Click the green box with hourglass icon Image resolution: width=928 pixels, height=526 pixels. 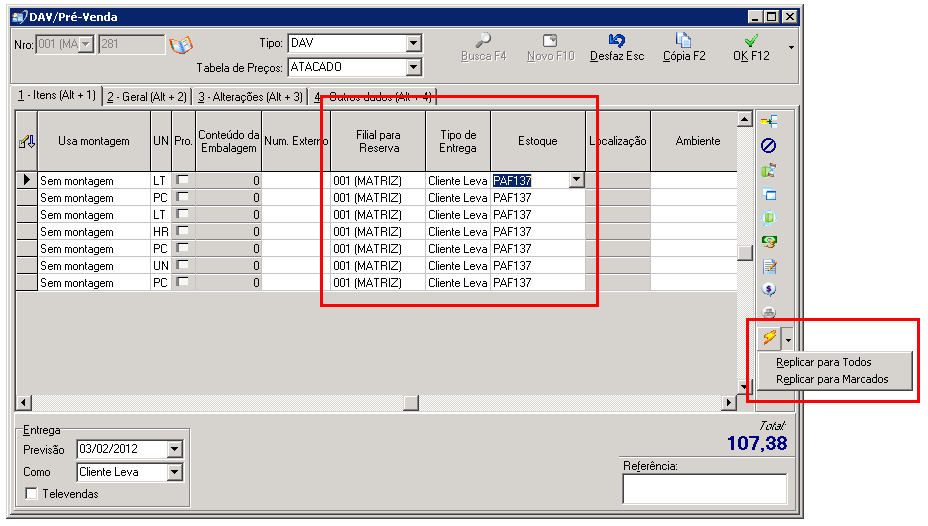769,170
